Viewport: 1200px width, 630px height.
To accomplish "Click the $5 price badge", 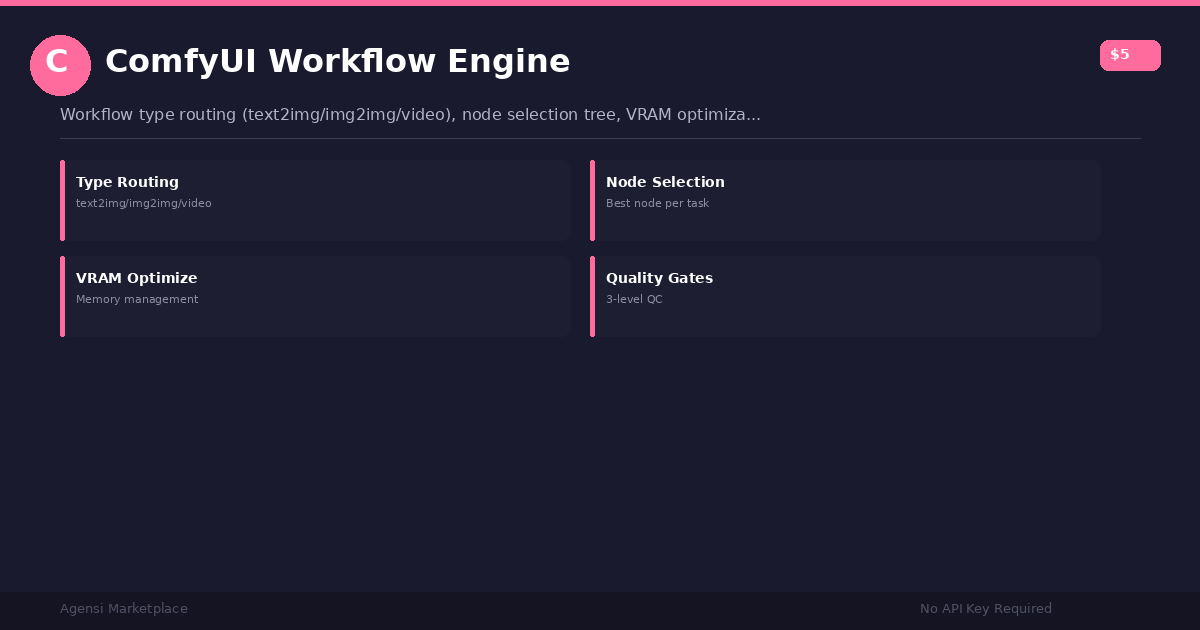I will click(x=1130, y=55).
